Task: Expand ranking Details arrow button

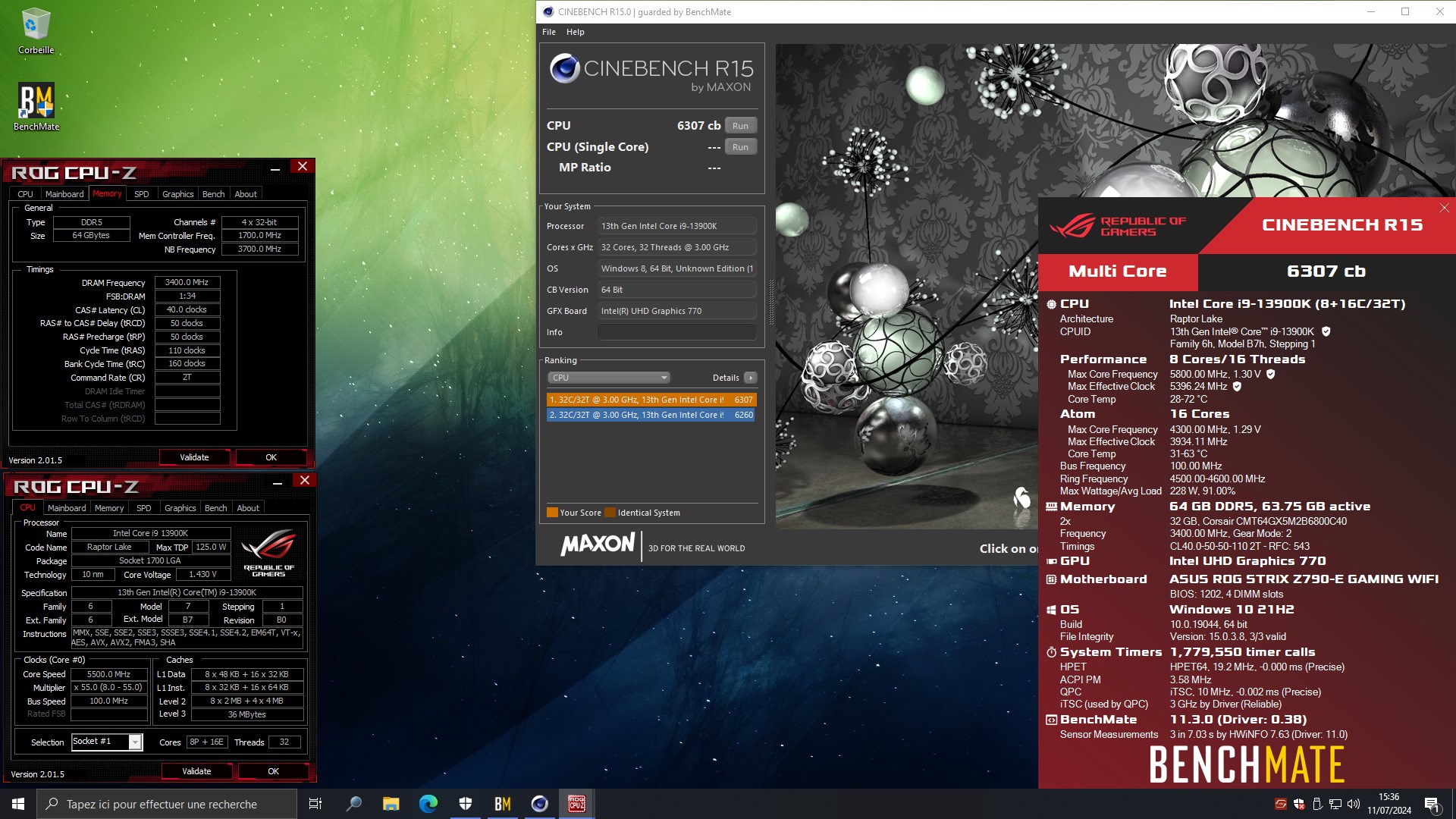Action: pyautogui.click(x=751, y=378)
